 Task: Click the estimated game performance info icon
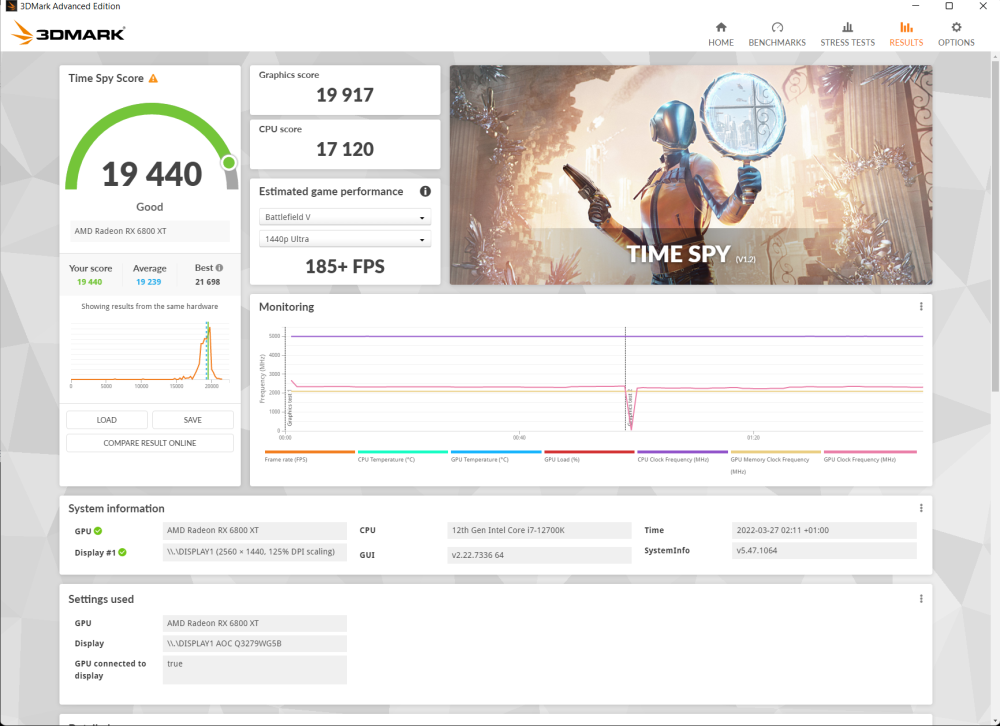click(x=425, y=191)
